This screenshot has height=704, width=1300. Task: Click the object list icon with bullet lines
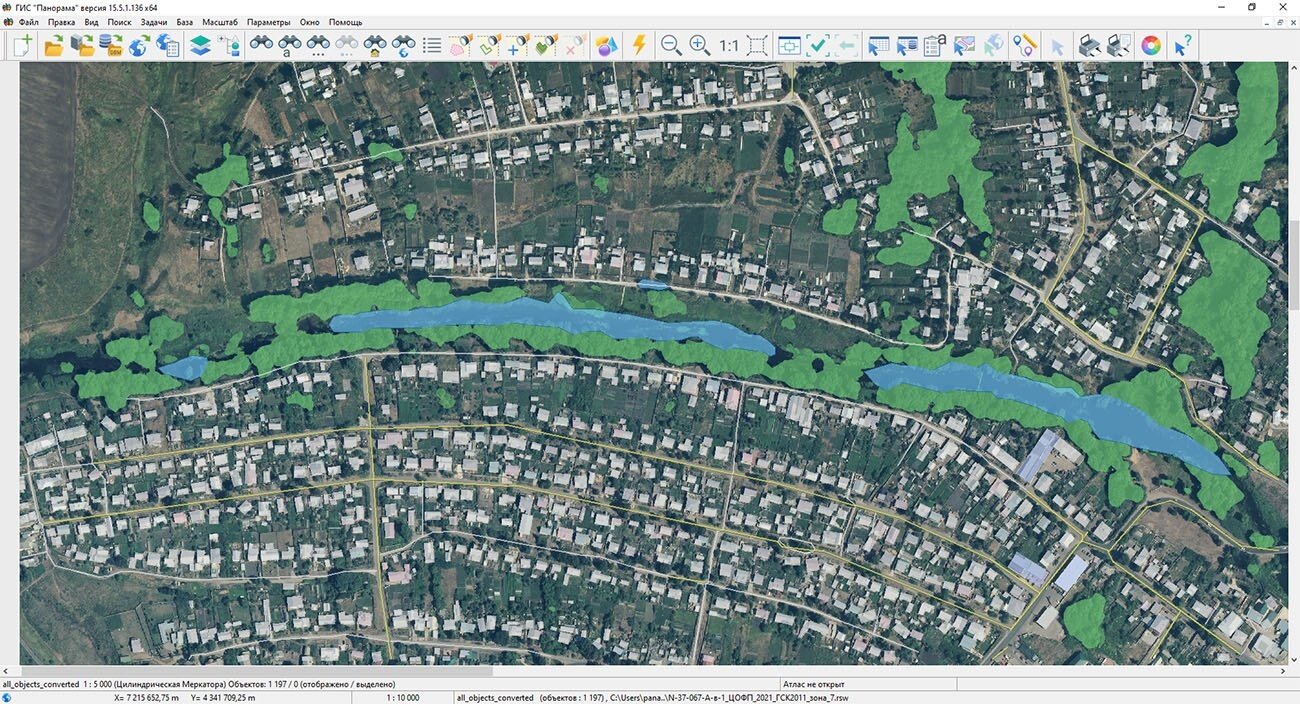click(x=432, y=45)
